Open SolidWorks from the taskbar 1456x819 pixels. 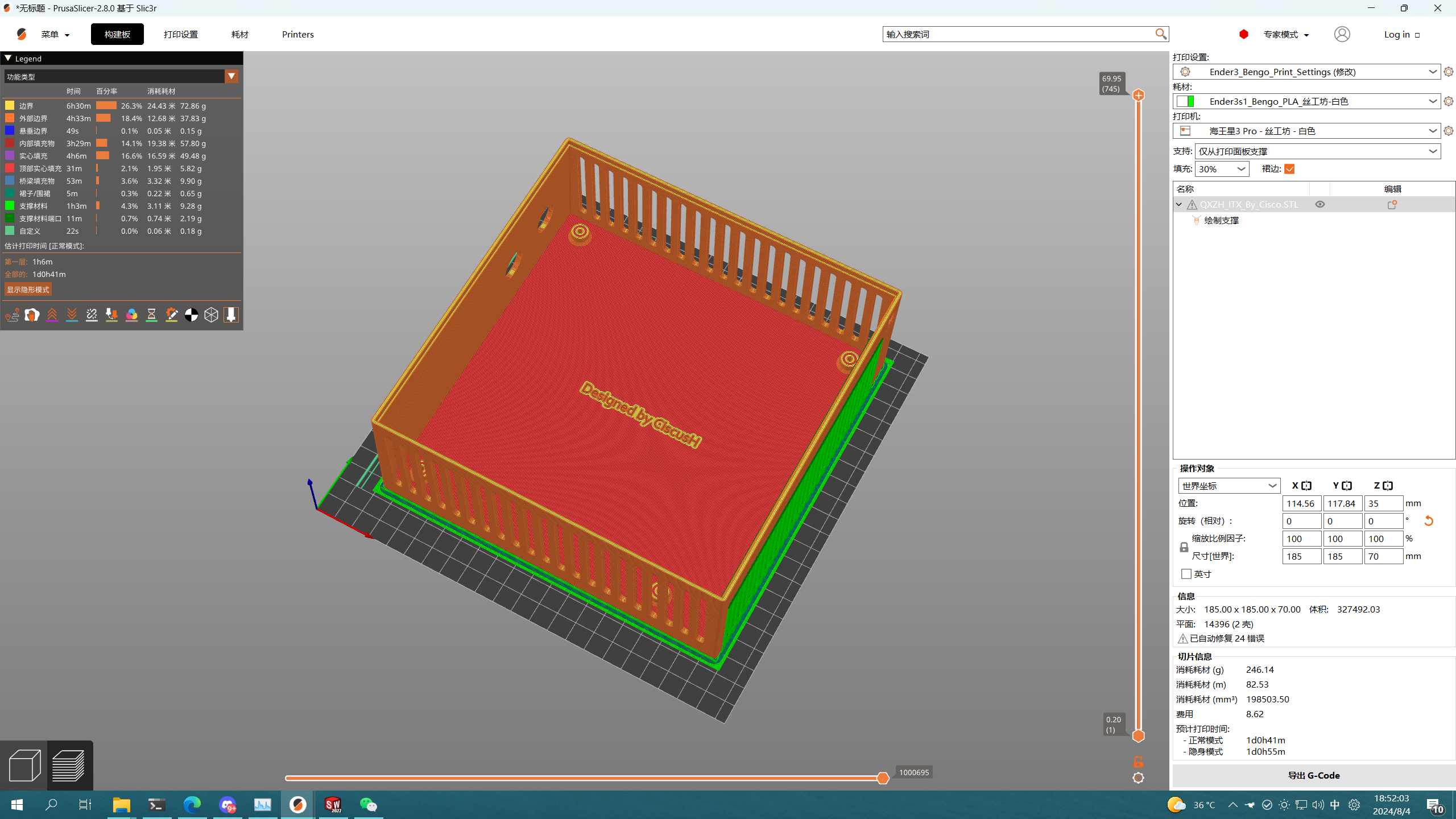point(333,805)
